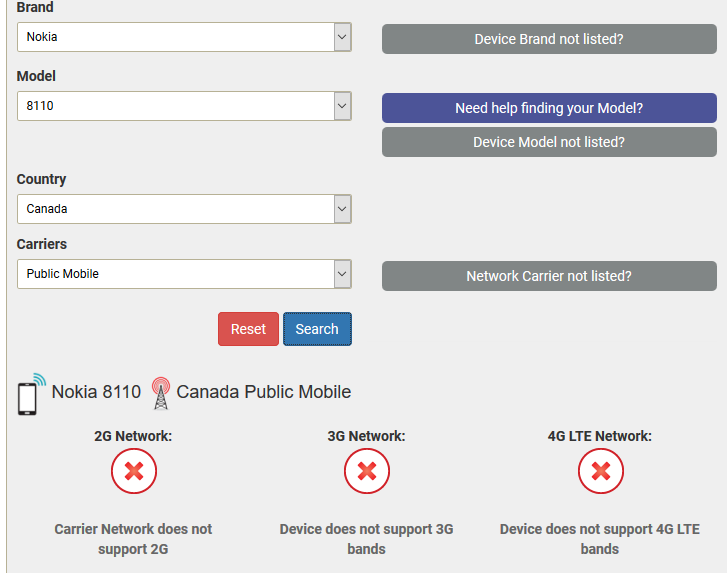The image size is (727, 573).
Task: Click 'Device Brand not listed?' button
Action: [x=549, y=39]
